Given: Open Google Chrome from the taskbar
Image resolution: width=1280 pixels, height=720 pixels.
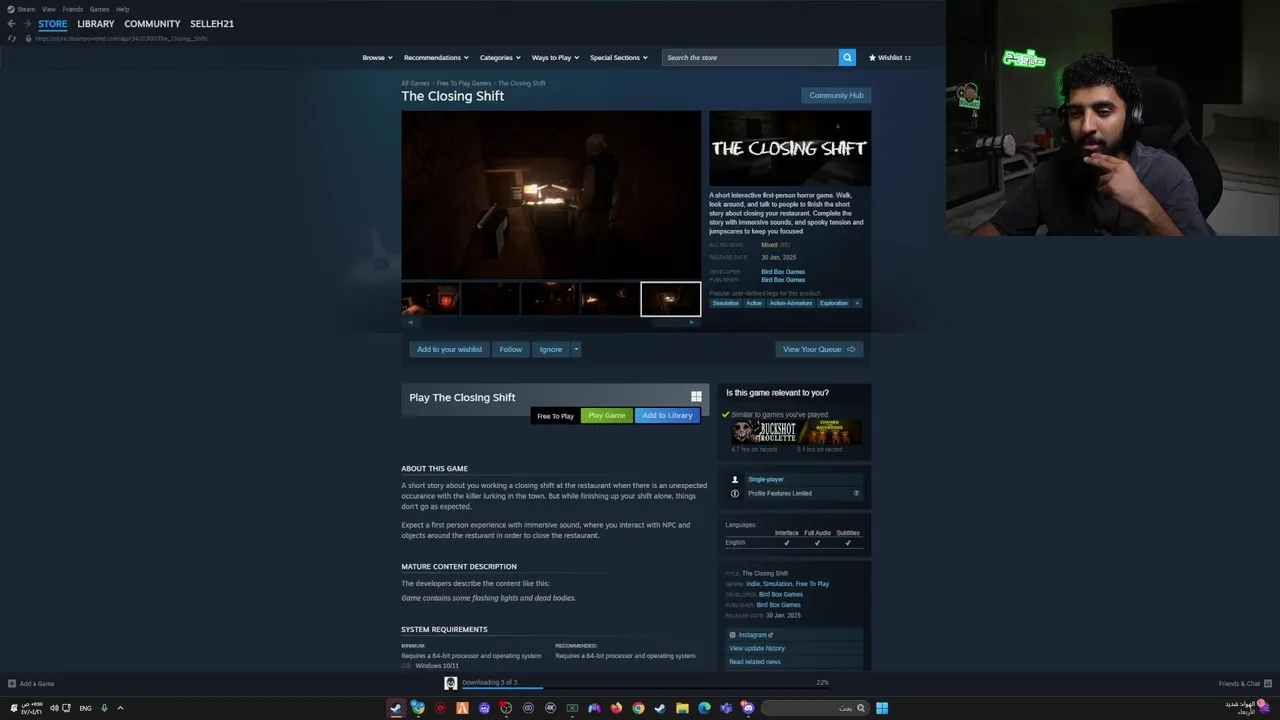Looking at the screenshot, I should (638, 708).
